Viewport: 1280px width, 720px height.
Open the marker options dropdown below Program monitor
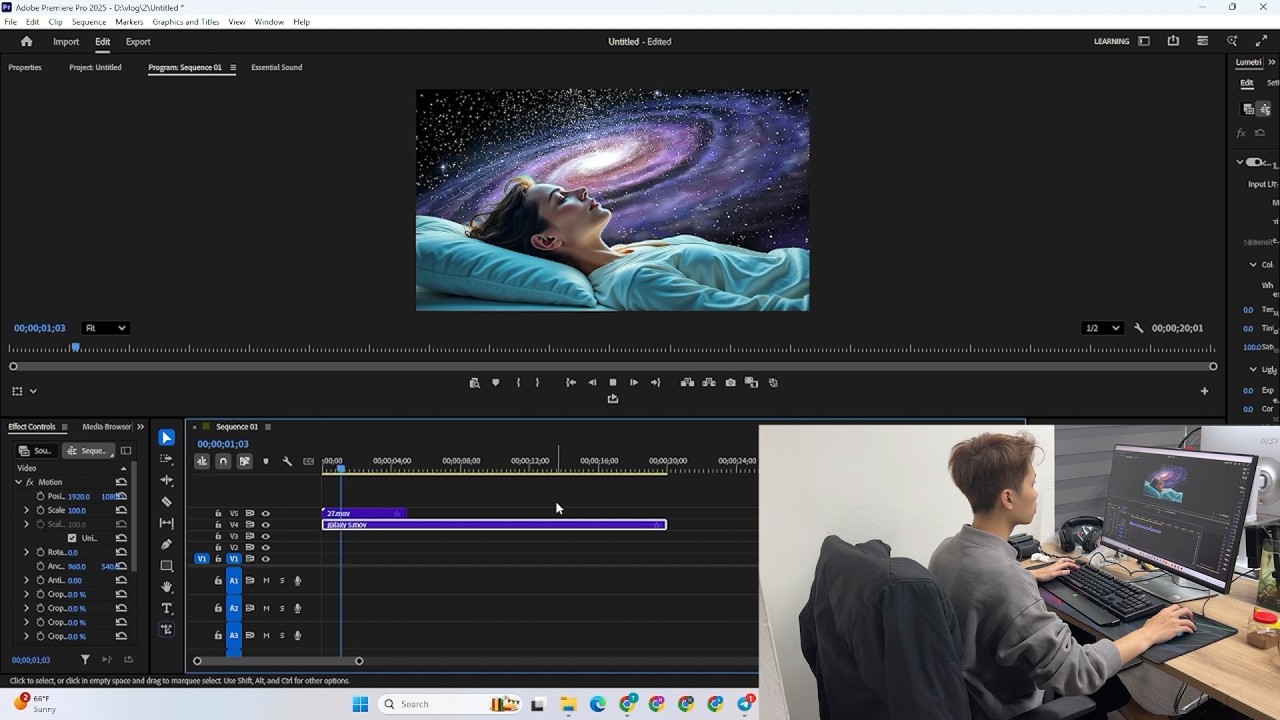33,391
